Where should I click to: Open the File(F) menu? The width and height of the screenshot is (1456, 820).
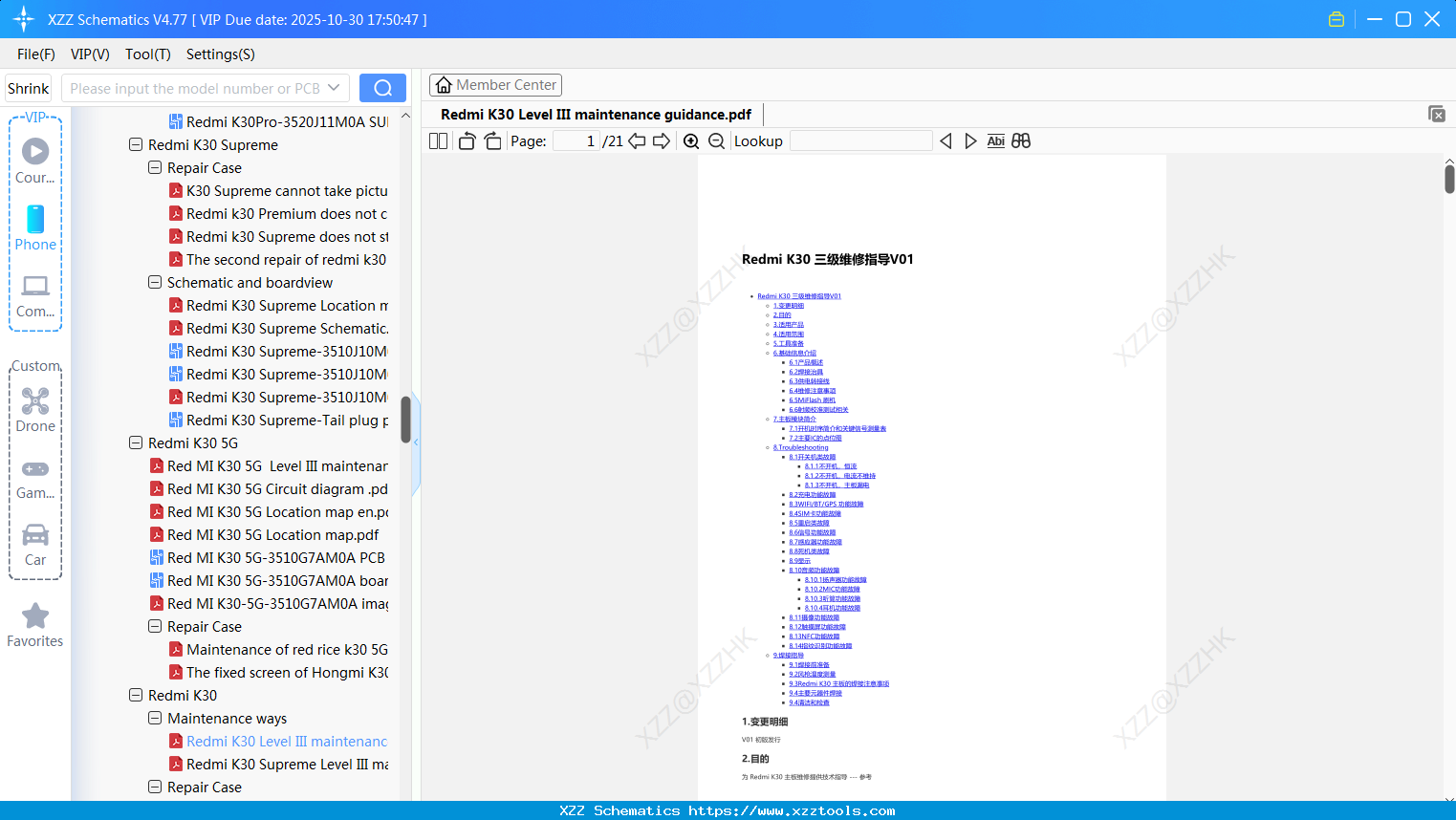(36, 54)
